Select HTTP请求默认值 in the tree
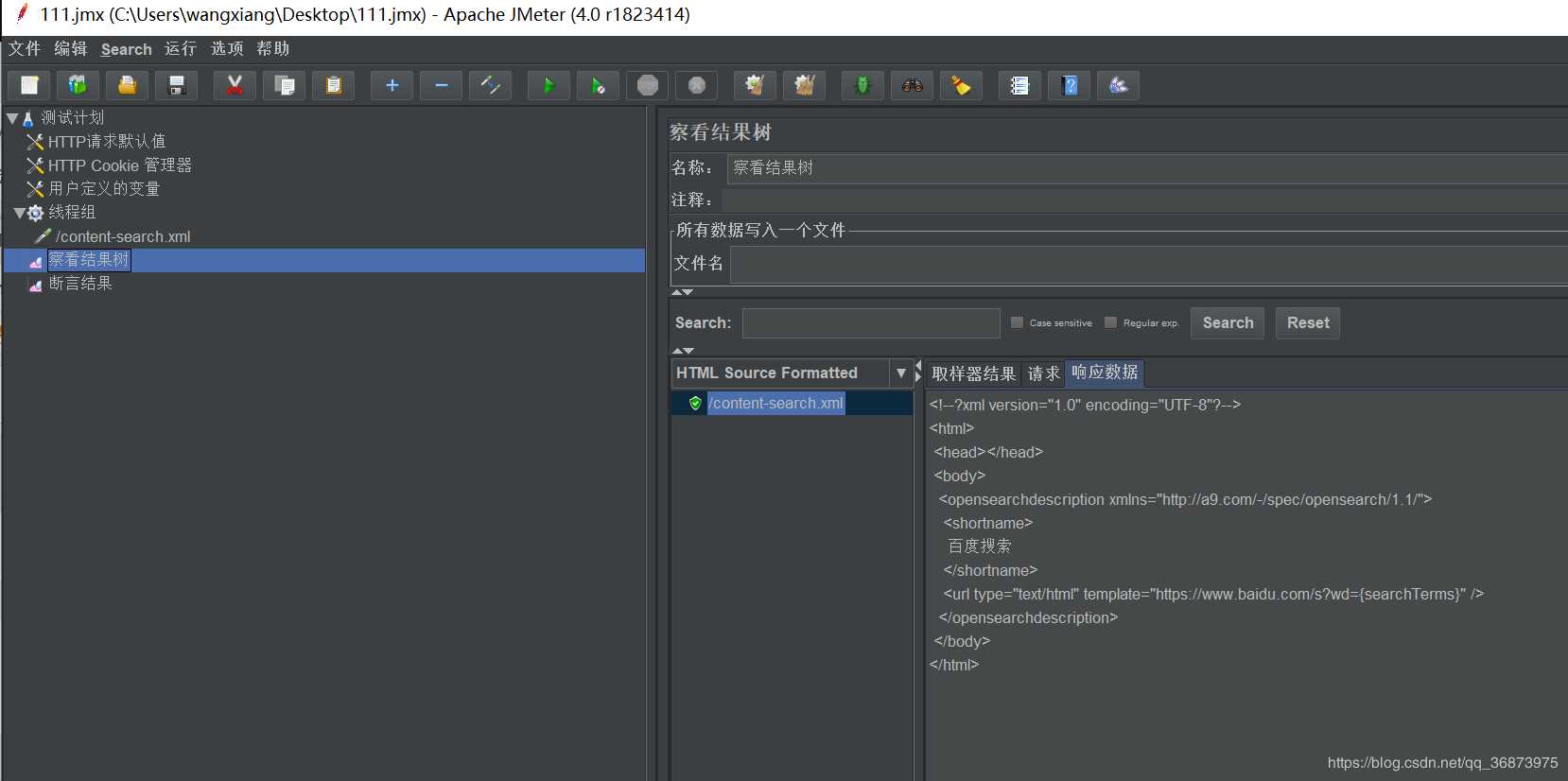This screenshot has width=1568, height=781. point(107,142)
